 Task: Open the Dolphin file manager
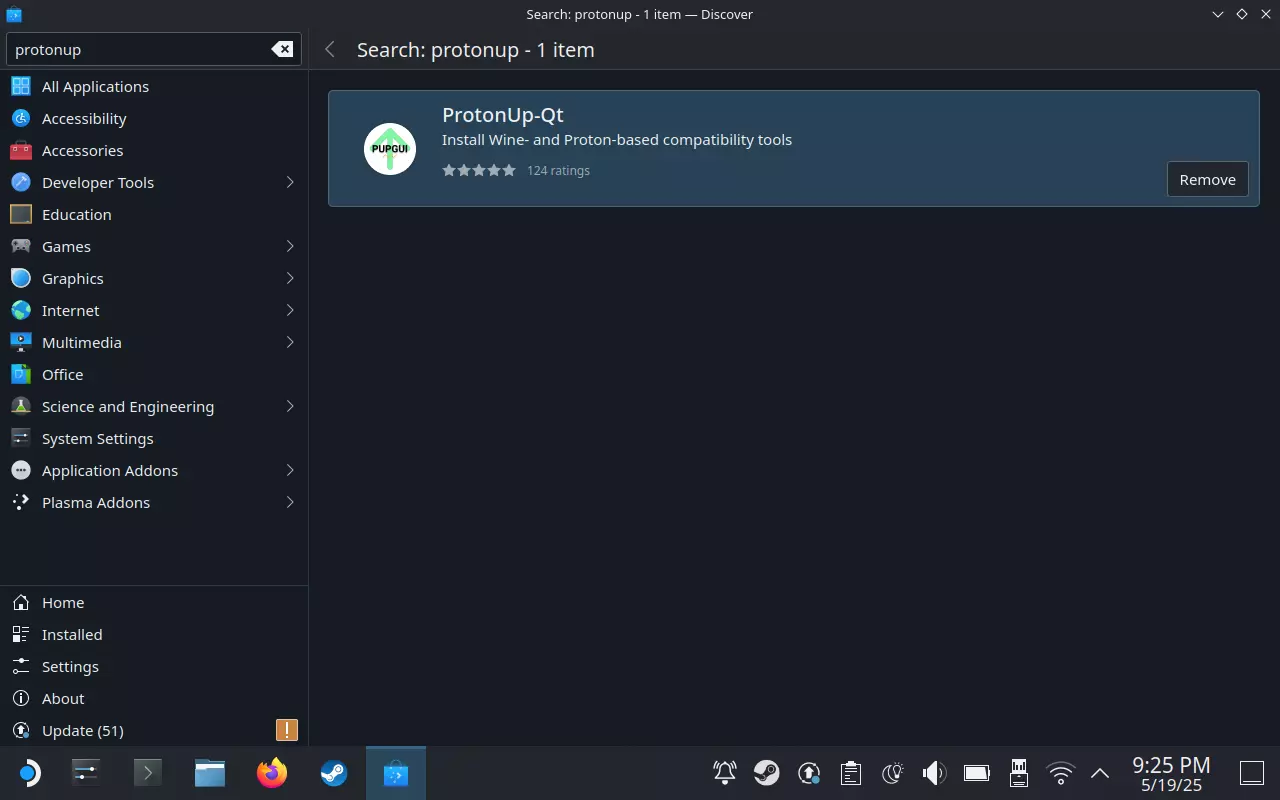[x=210, y=773]
